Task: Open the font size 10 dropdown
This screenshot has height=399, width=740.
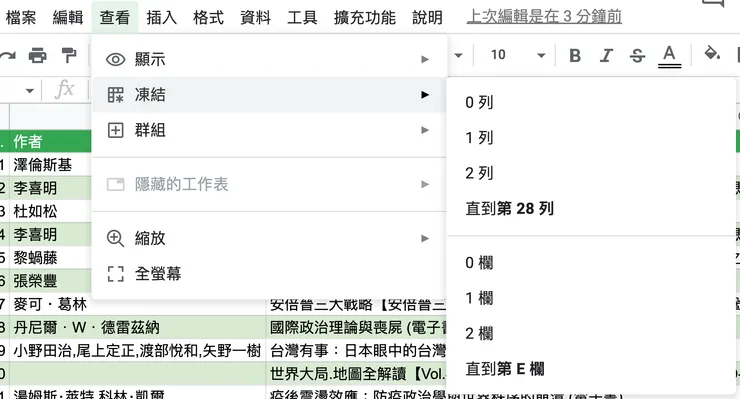Action: click(518, 55)
